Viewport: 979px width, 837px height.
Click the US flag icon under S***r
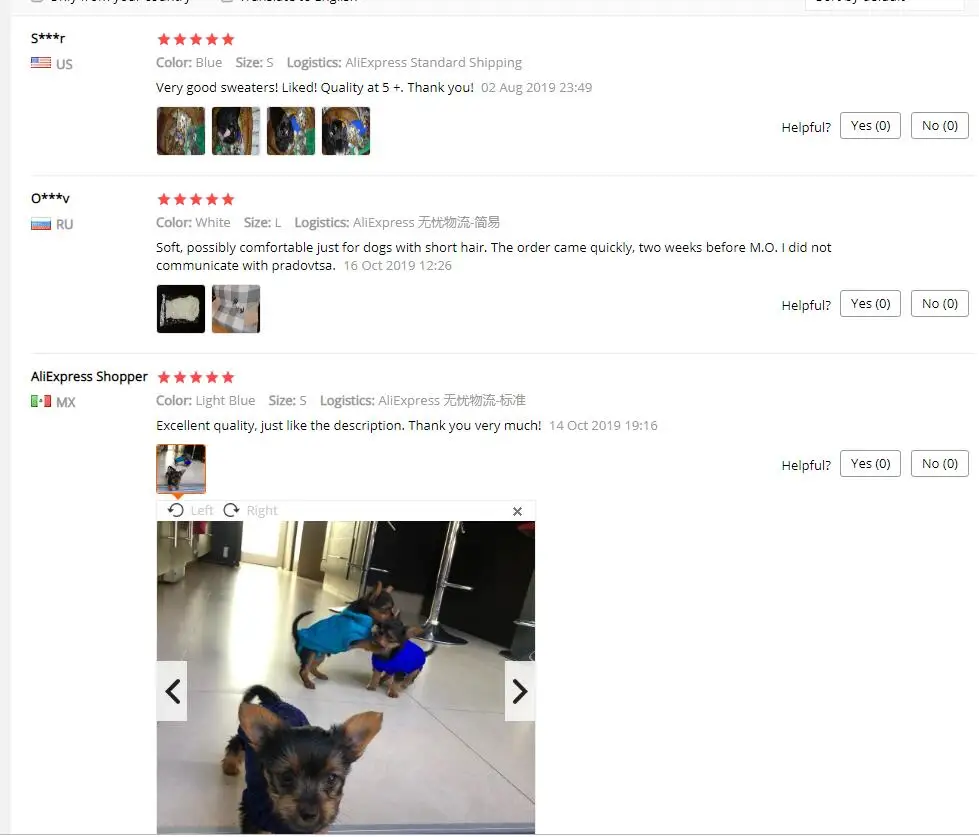41,63
